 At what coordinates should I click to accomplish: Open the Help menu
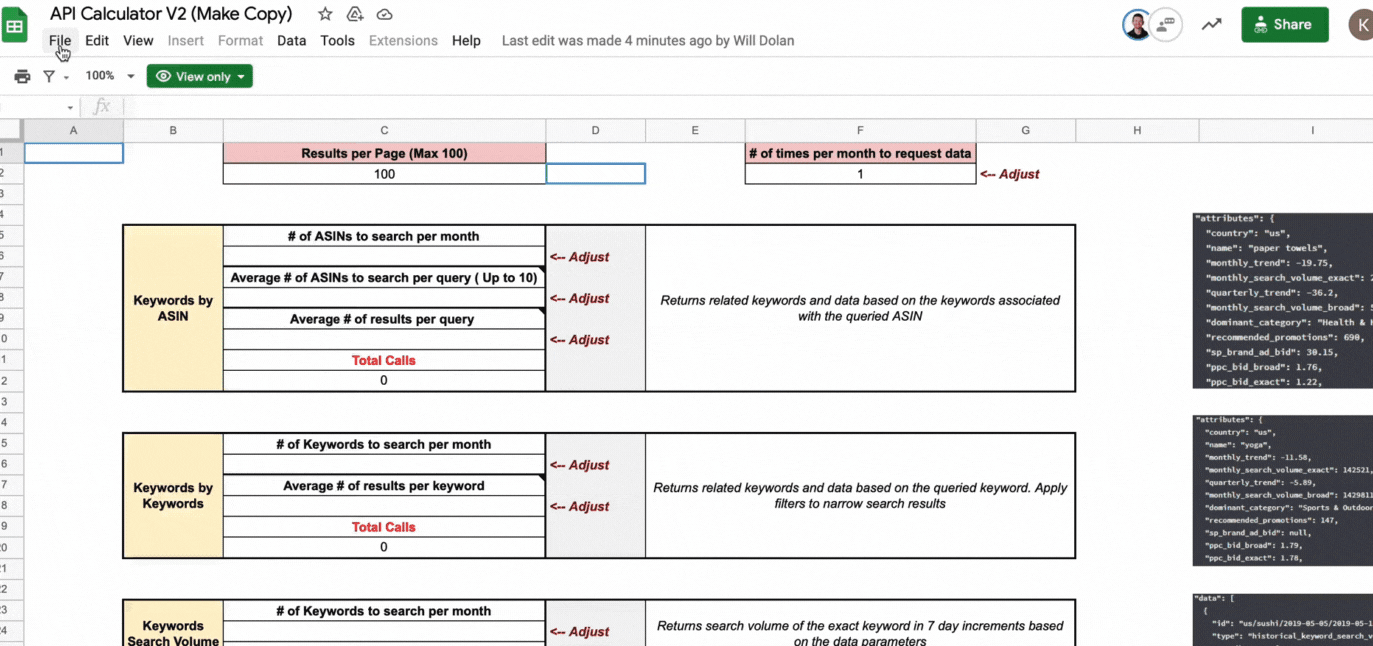(466, 41)
